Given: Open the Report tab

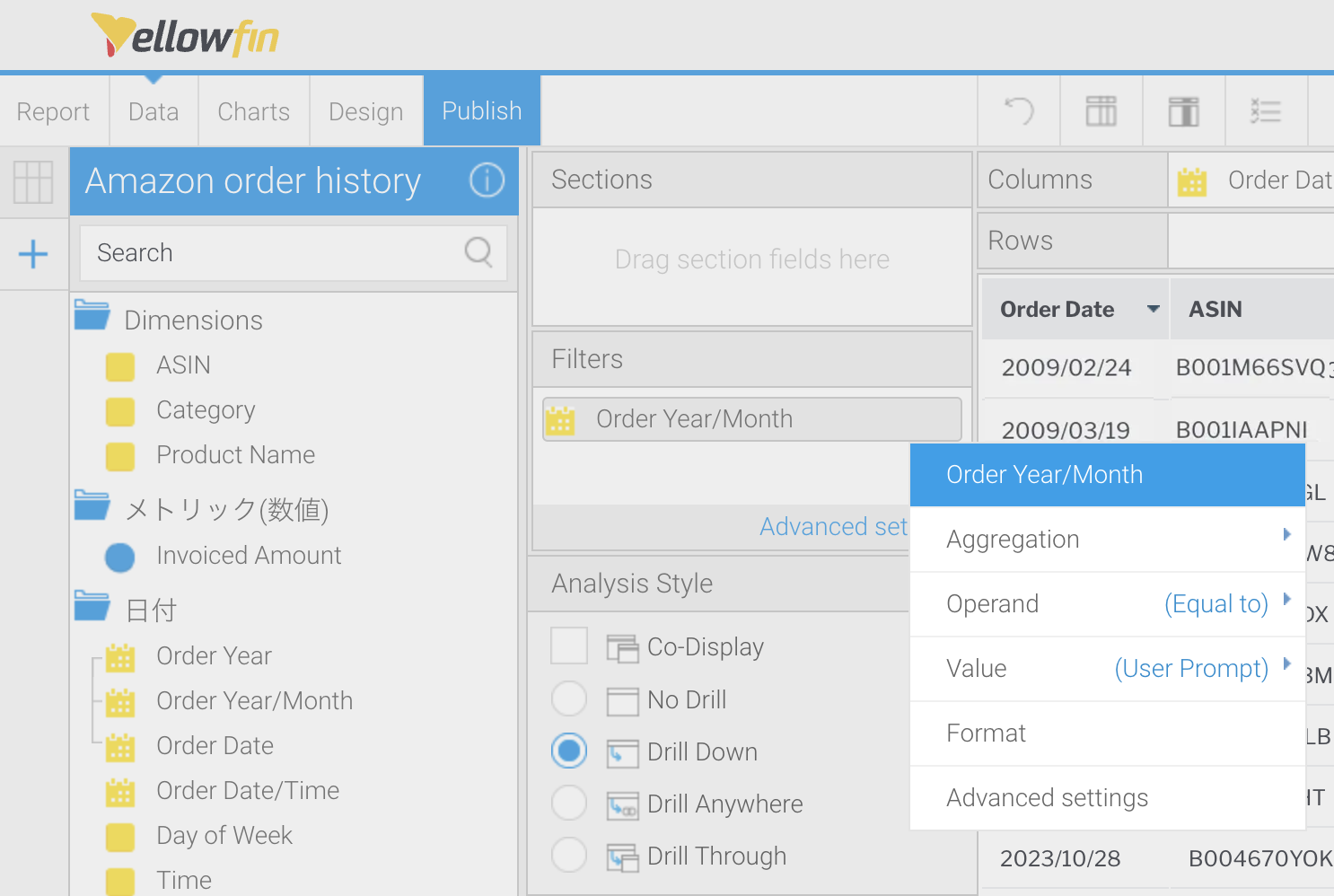Looking at the screenshot, I should coord(54,111).
